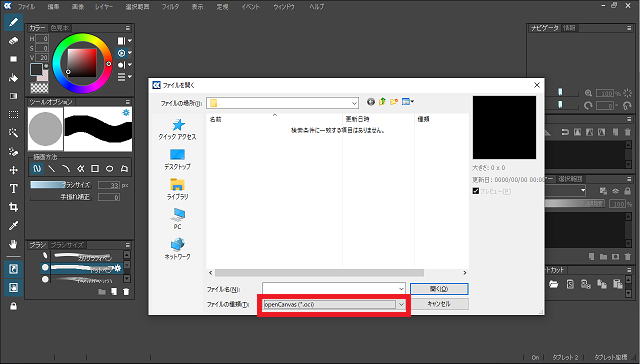The image size is (640, 364).
Task: Click the 開く(O) open button
Action: click(439, 289)
